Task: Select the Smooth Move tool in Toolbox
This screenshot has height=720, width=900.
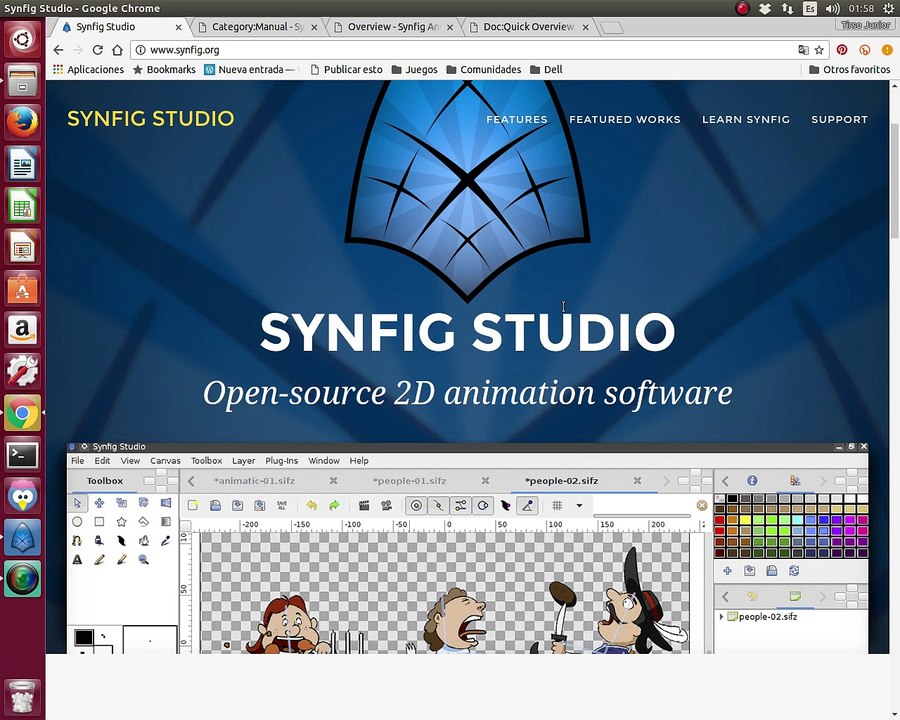Action: tap(99, 503)
